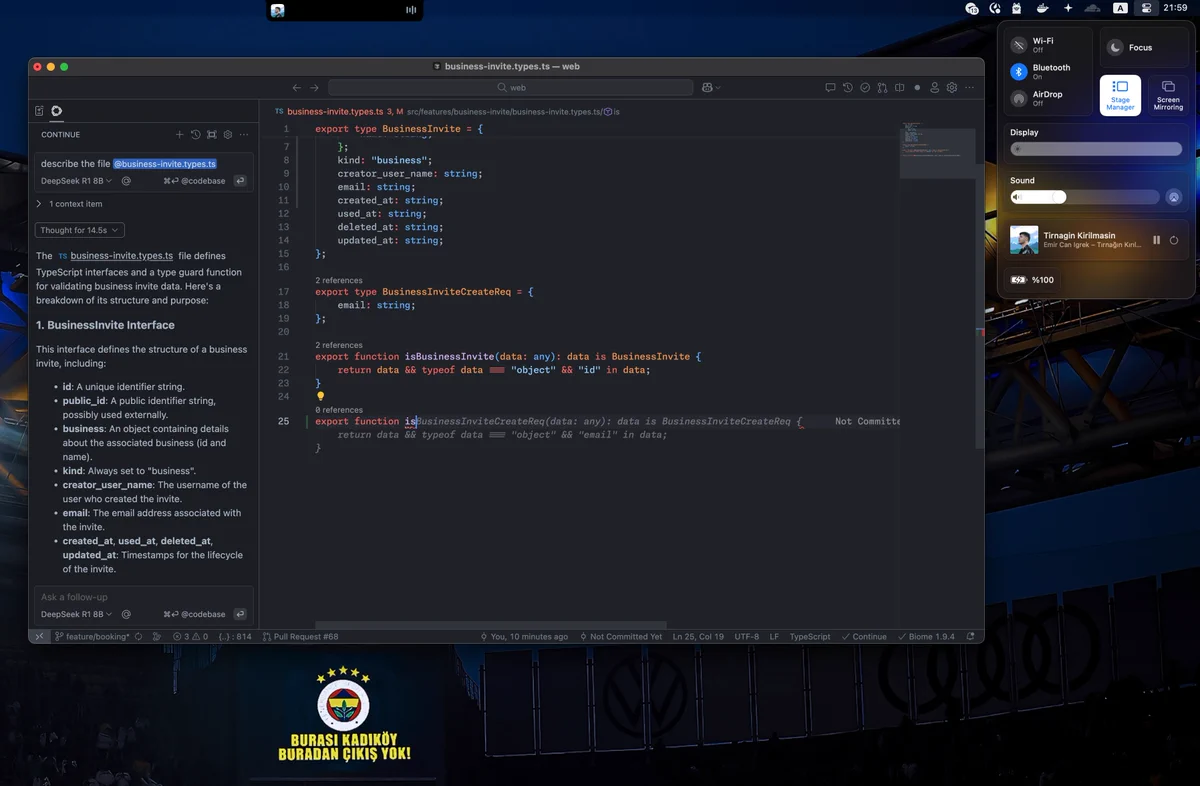Switch input source A in menu bar

(1120, 8)
